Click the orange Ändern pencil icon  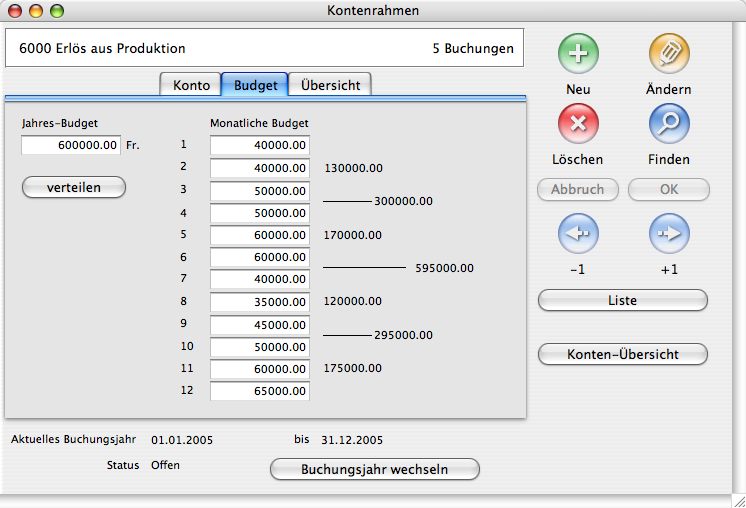[x=669, y=53]
